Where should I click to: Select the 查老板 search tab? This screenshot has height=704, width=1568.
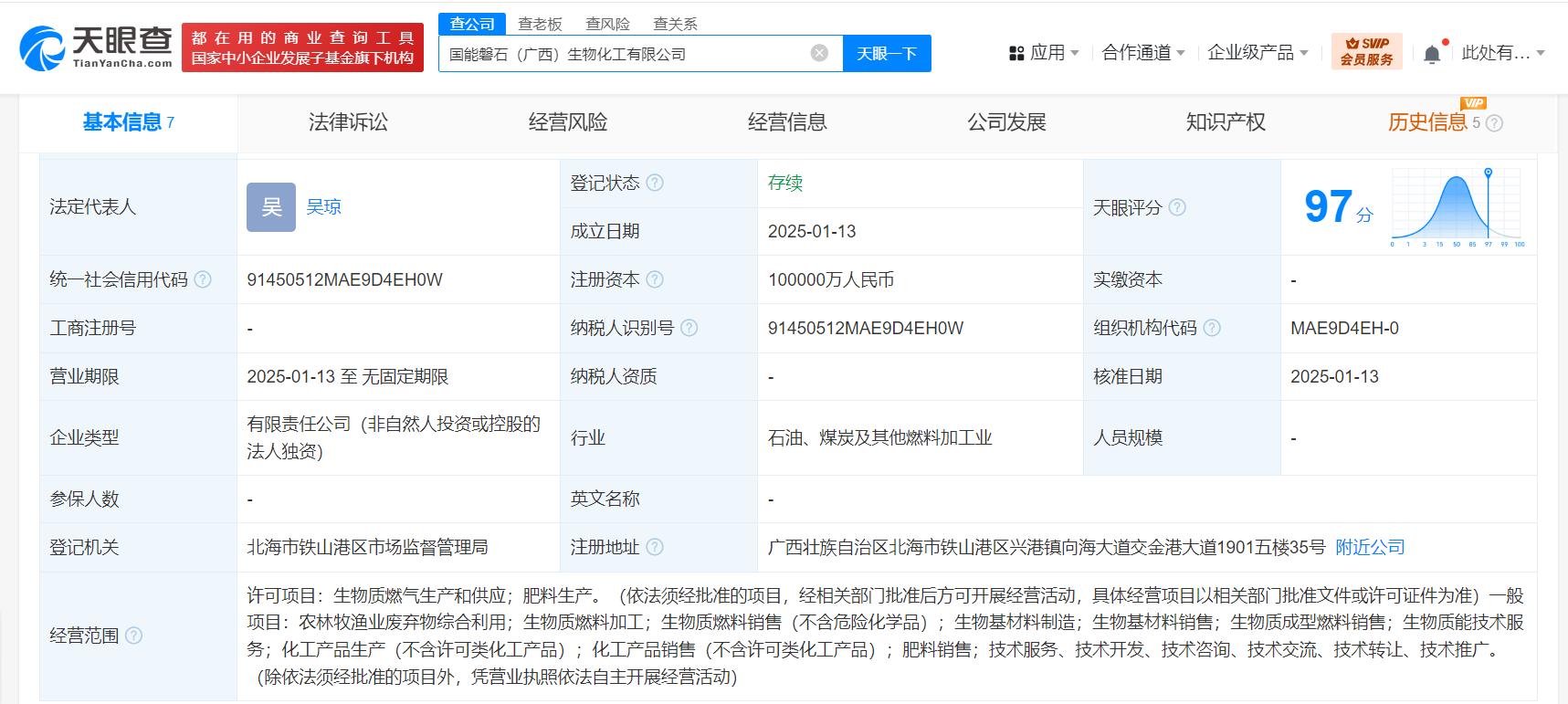540,24
